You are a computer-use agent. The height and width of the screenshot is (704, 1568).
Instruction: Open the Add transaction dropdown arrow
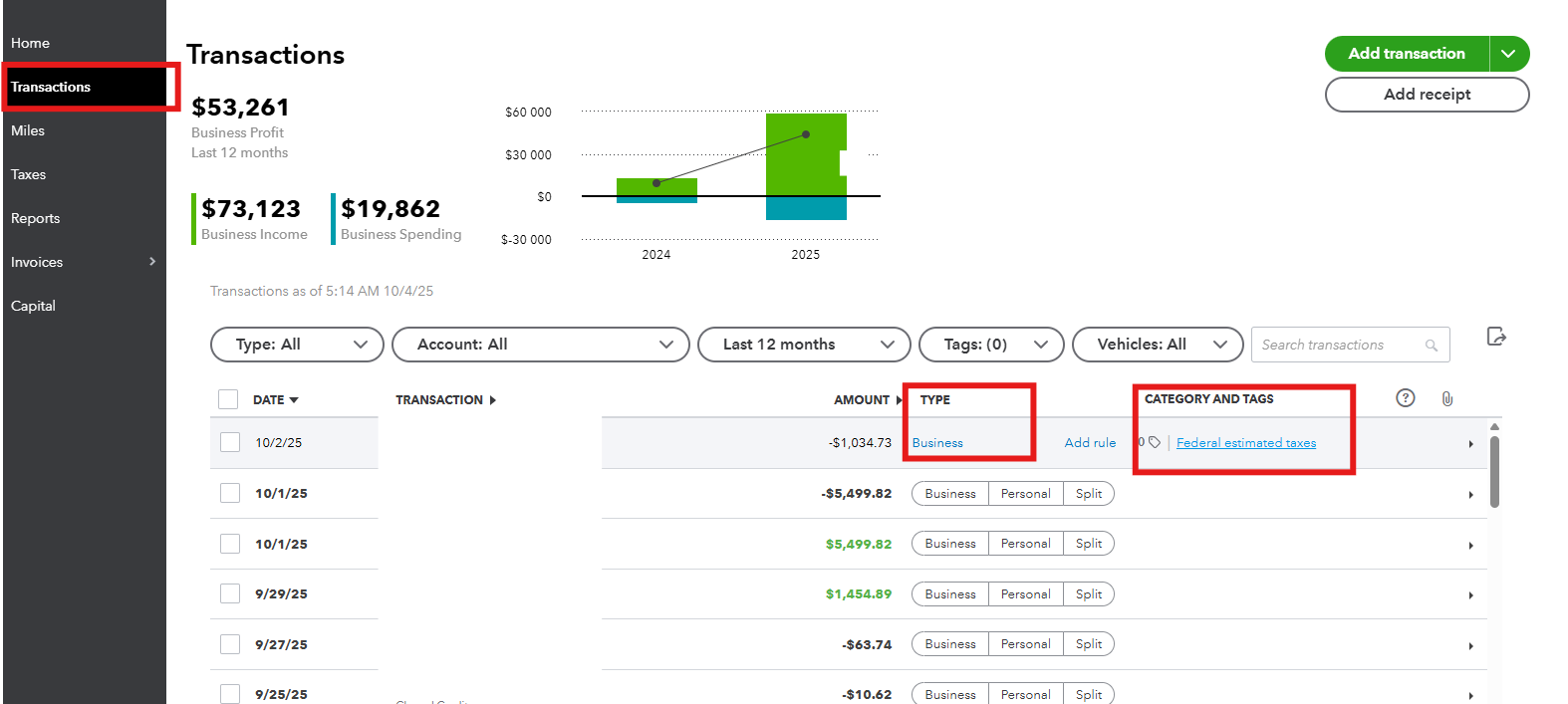1508,54
